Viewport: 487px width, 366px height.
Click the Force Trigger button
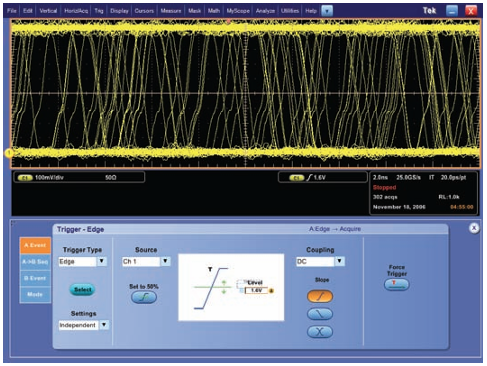(x=397, y=284)
